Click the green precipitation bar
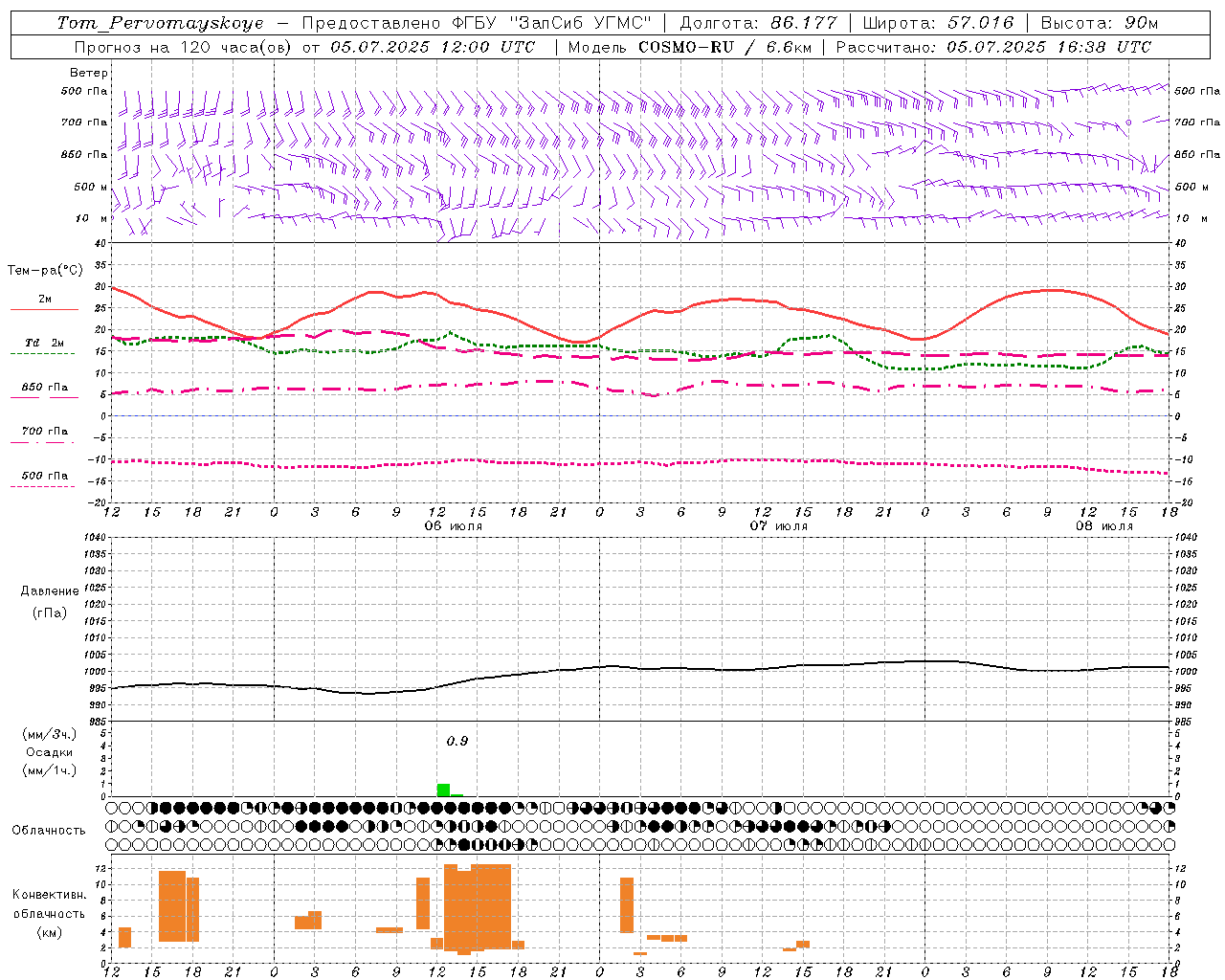The image size is (1225, 980). (x=443, y=790)
